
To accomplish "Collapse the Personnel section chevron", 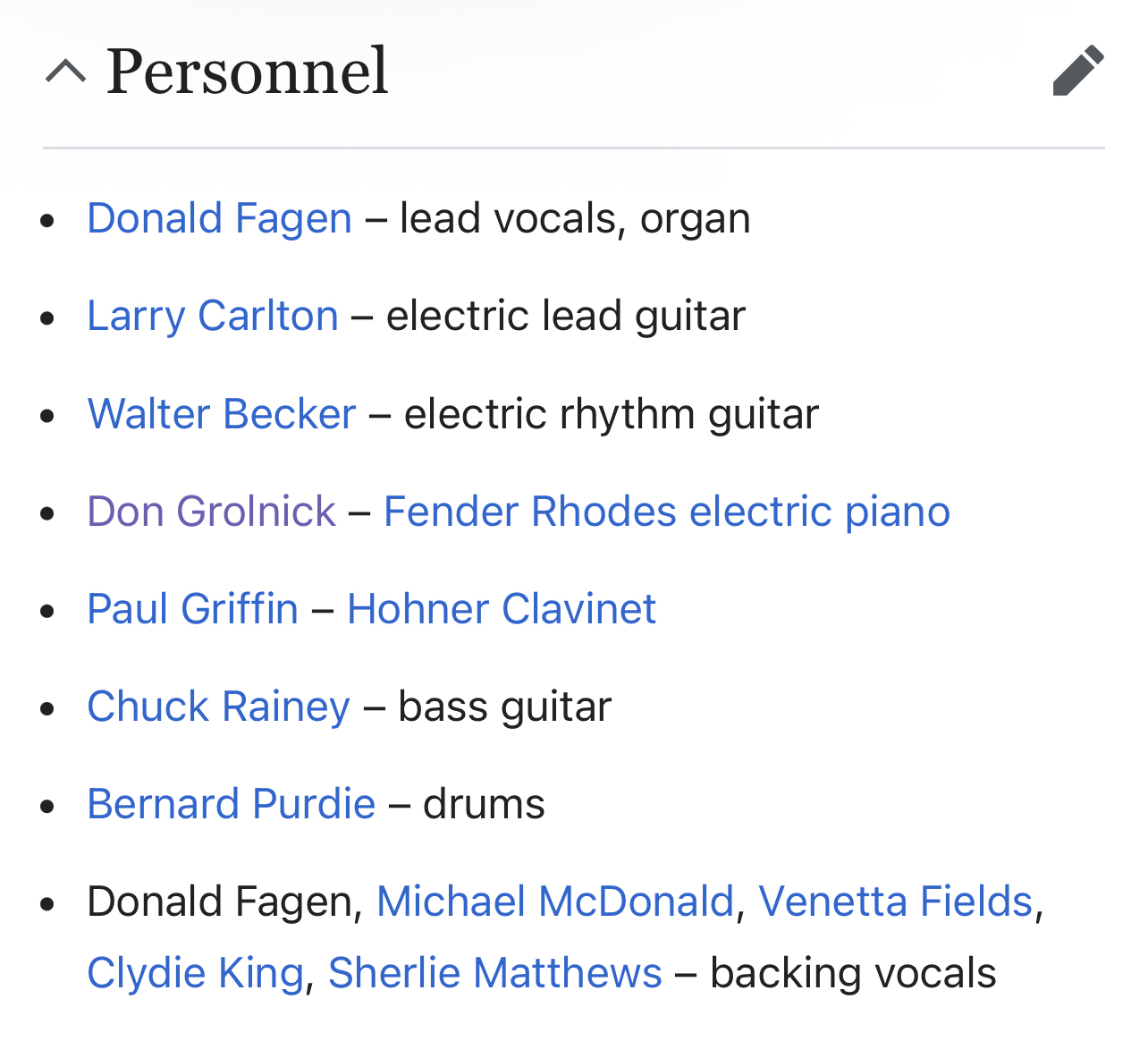I will [x=65, y=71].
